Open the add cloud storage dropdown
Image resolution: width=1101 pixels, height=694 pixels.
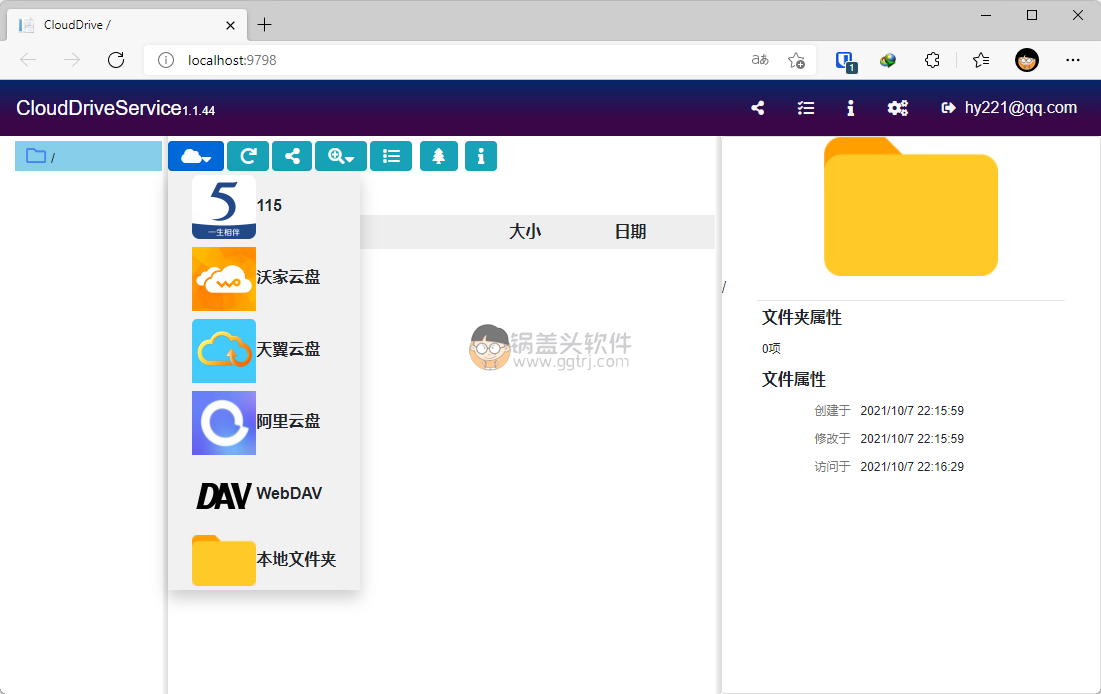[x=196, y=156]
